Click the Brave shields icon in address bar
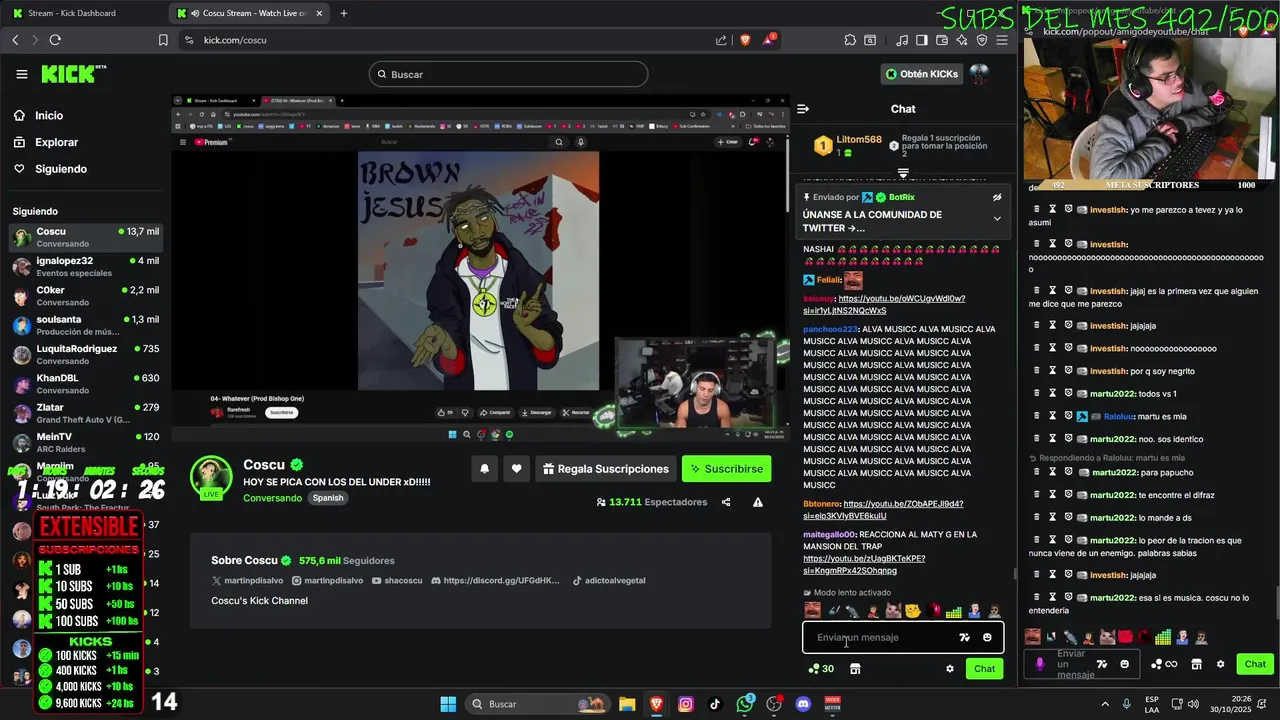The height and width of the screenshot is (720, 1280). pos(745,40)
